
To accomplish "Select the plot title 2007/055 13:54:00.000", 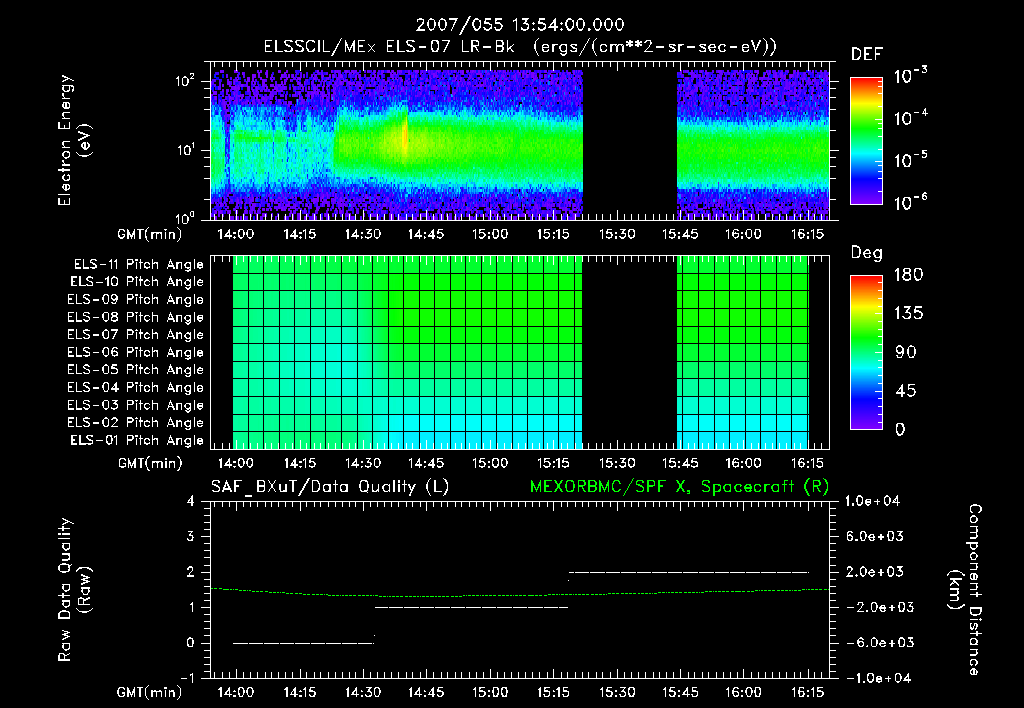I will pos(520,25).
